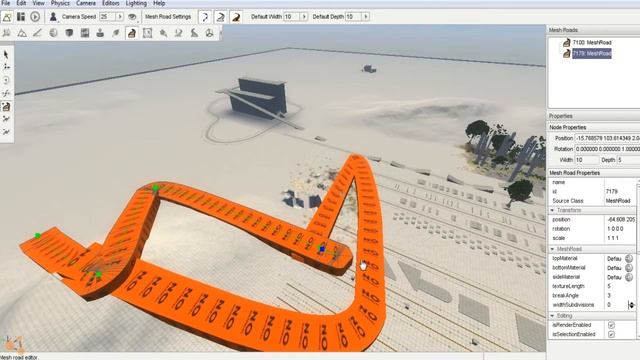This screenshot has height=360, width=640.
Task: Select the Decal Road Editor icon
Action: point(194,33)
